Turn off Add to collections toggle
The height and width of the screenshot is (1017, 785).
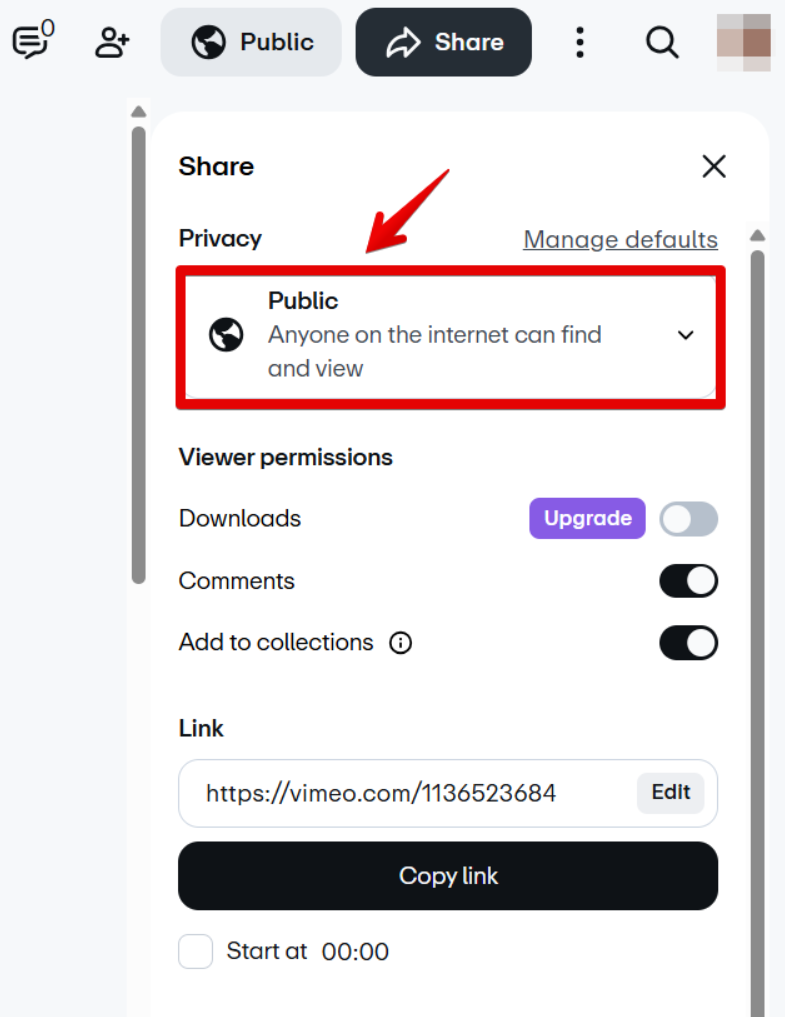click(x=688, y=643)
